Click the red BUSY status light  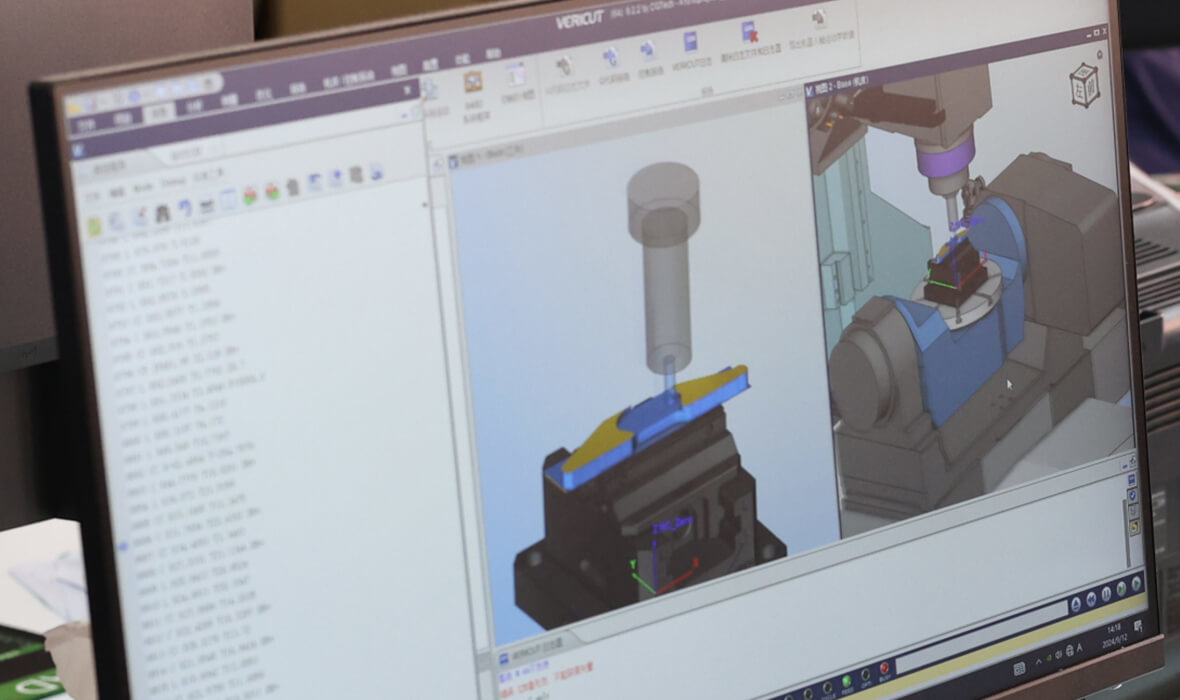(884, 668)
